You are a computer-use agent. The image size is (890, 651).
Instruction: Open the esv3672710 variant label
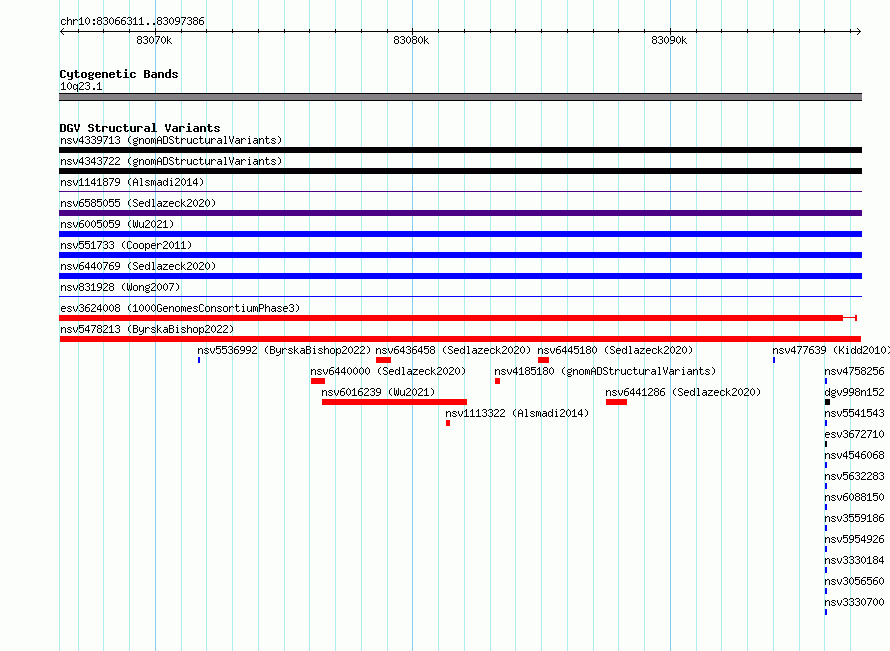(854, 434)
